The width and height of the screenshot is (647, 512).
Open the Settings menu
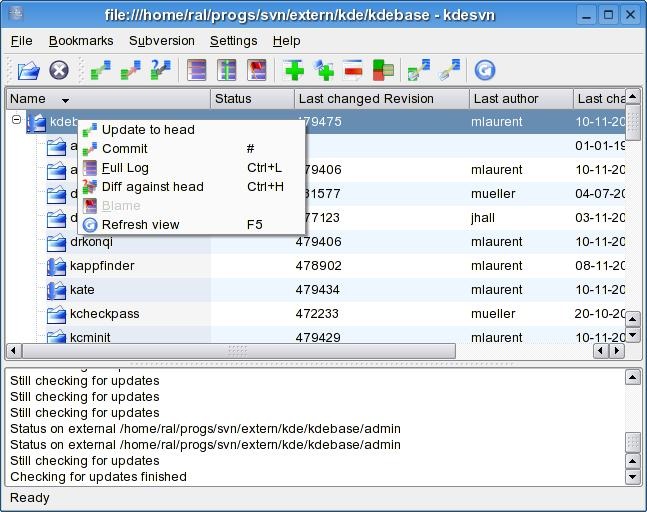click(234, 41)
